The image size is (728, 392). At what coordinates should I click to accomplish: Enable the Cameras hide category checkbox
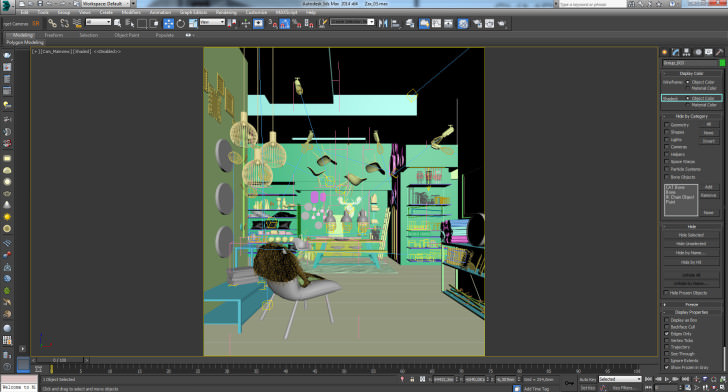click(667, 147)
